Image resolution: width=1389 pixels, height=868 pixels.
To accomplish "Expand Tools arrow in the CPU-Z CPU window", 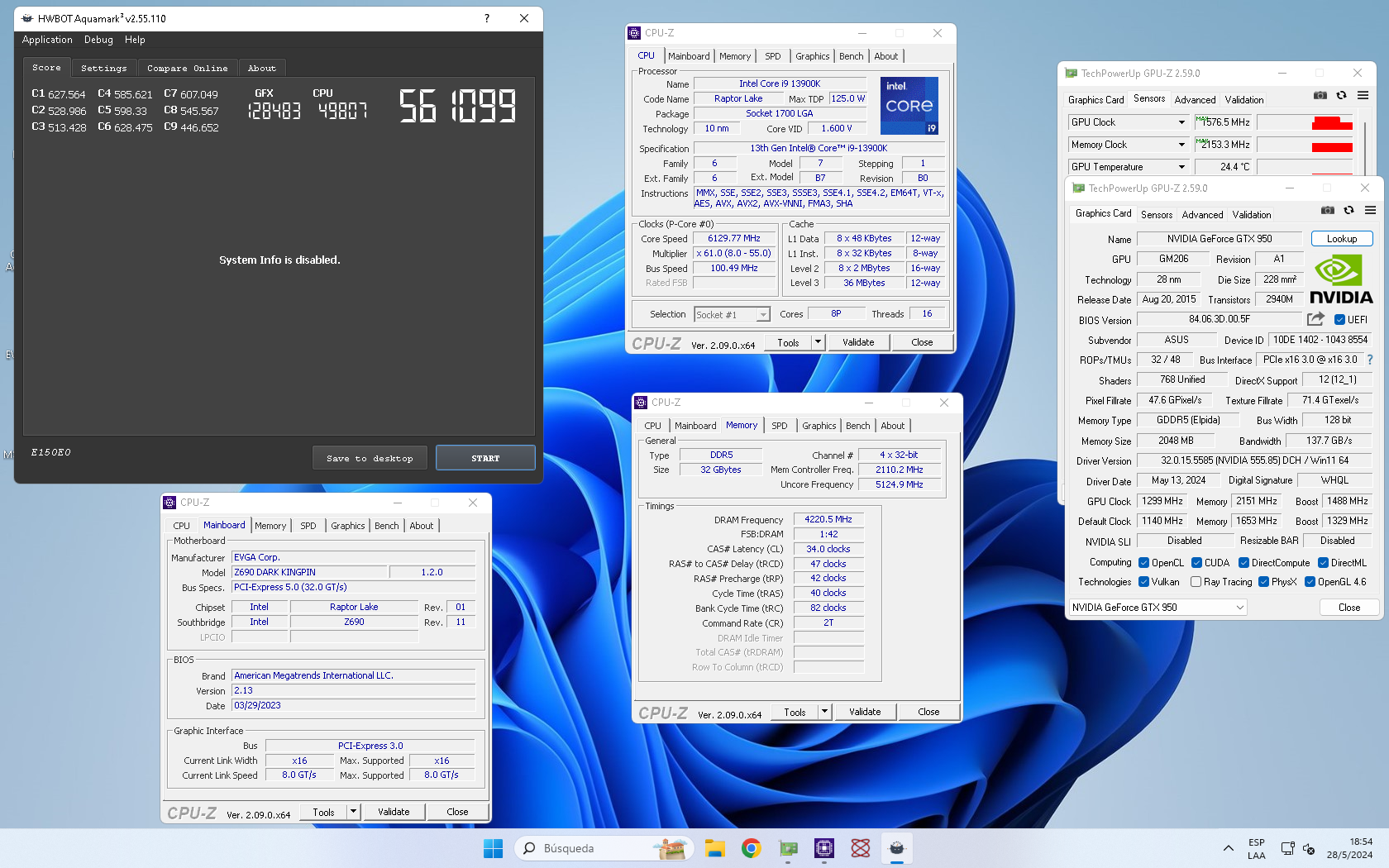I will (x=818, y=342).
